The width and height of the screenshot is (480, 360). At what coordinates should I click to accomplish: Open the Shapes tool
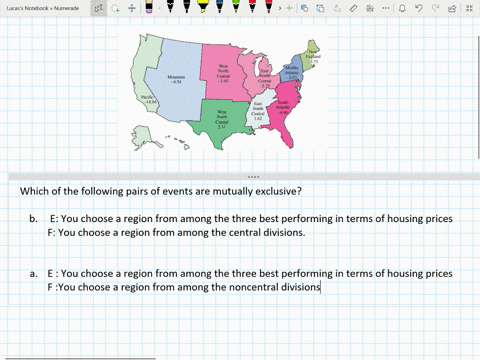(x=304, y=8)
